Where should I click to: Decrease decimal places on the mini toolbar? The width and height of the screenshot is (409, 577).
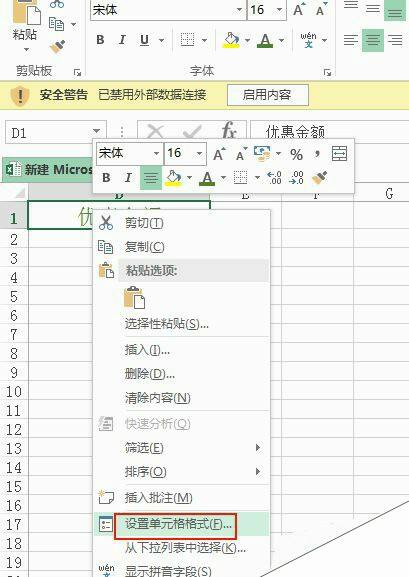click(296, 178)
